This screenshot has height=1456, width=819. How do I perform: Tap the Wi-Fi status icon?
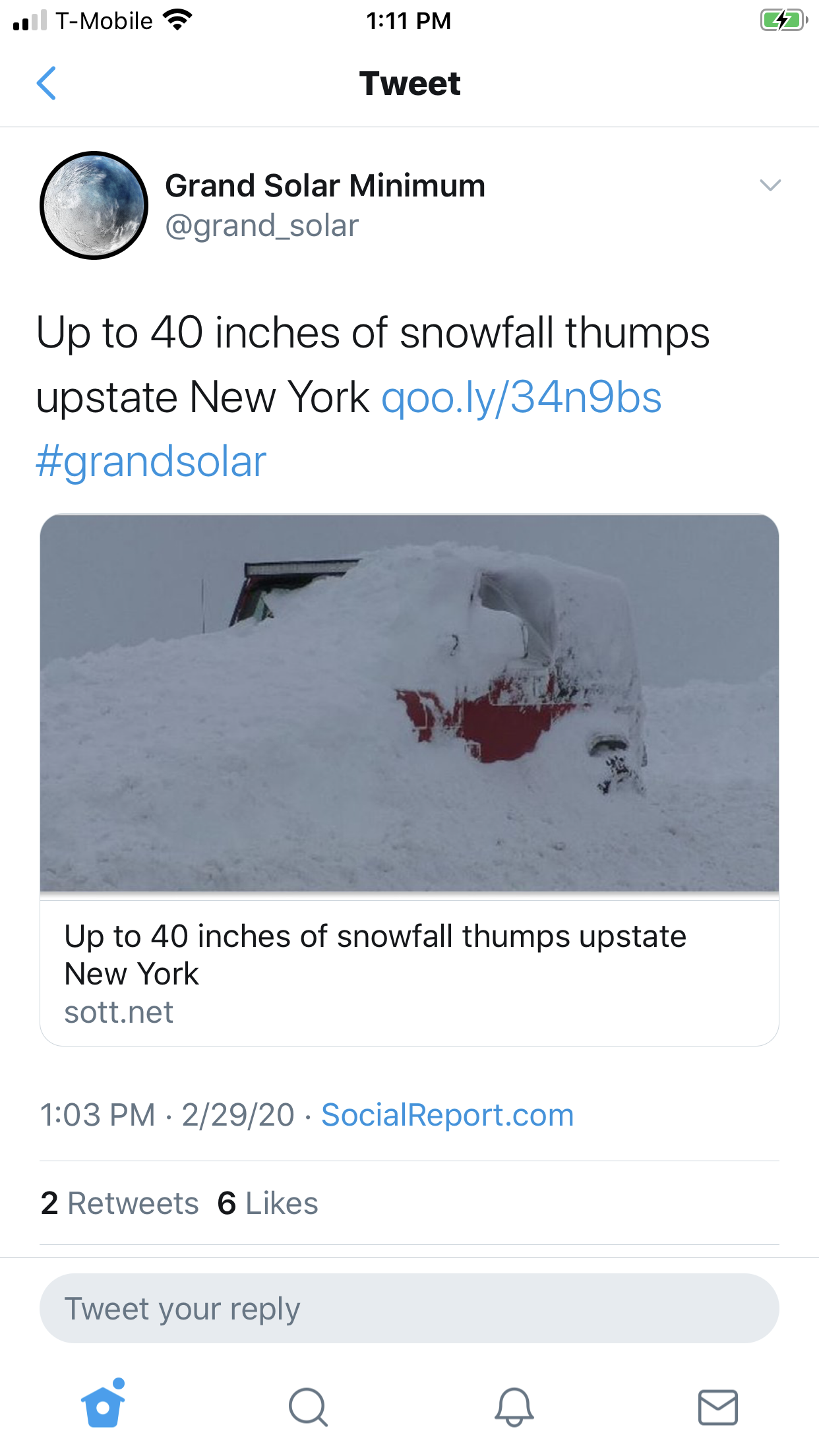click(177, 20)
